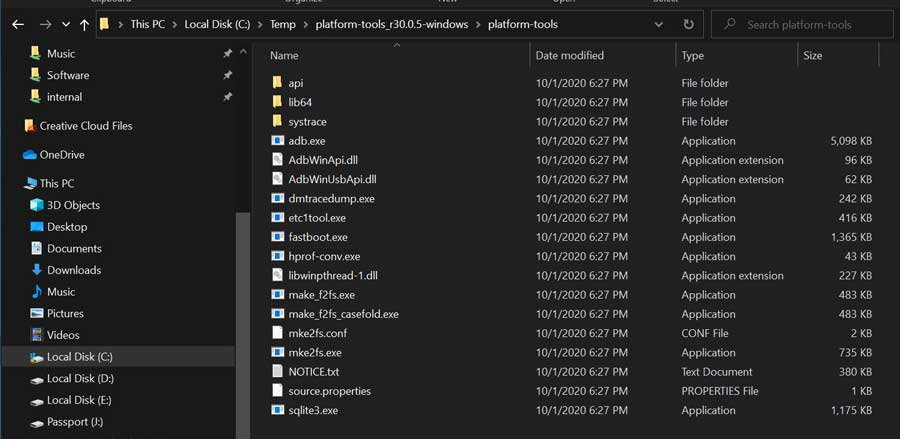Select the hprof-conv.exe icon

click(x=278, y=256)
